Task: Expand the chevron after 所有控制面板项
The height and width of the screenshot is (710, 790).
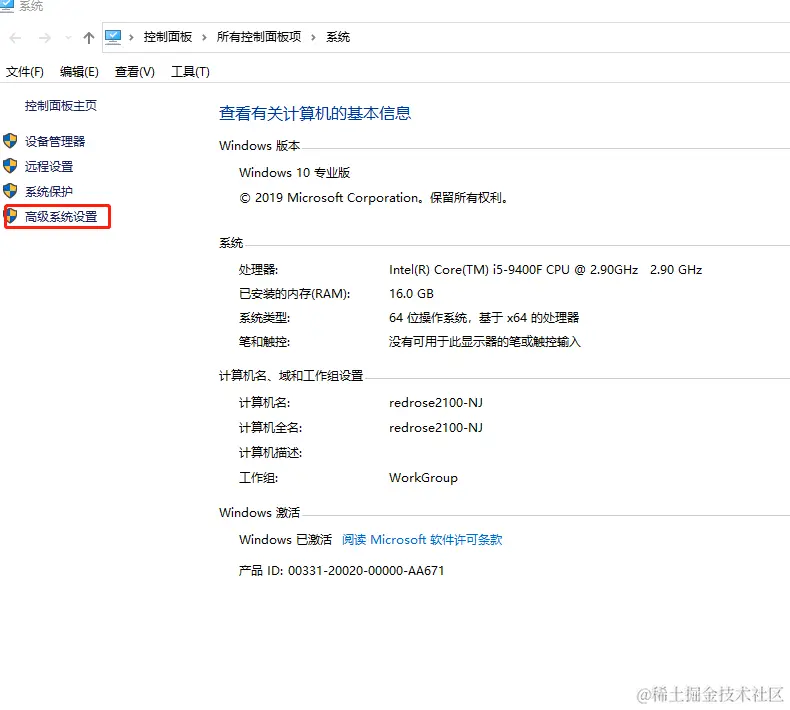Action: (313, 37)
